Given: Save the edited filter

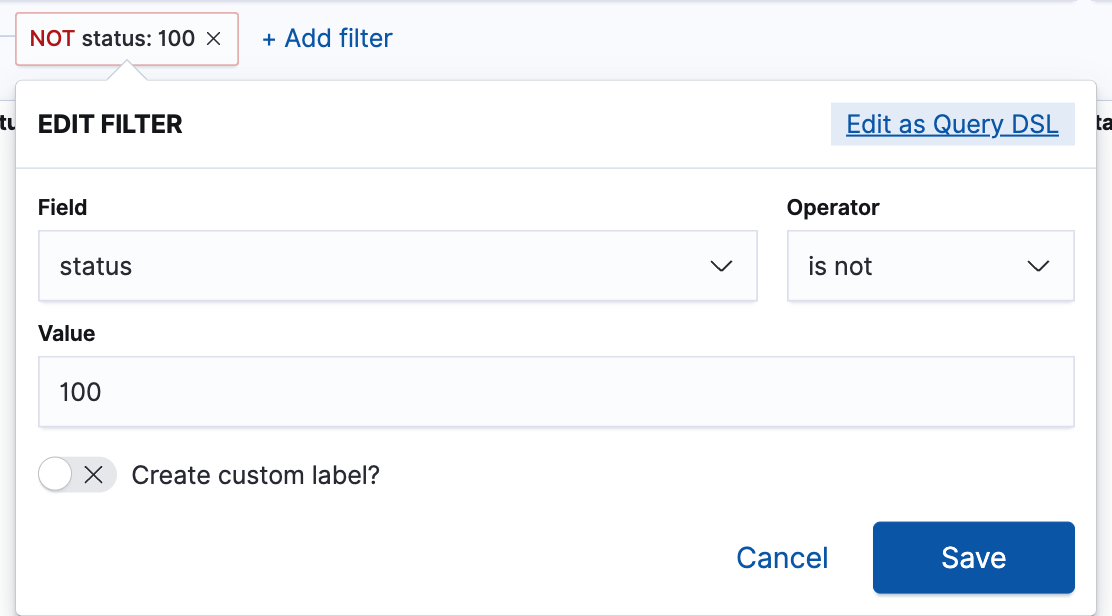Looking at the screenshot, I should pos(973,558).
